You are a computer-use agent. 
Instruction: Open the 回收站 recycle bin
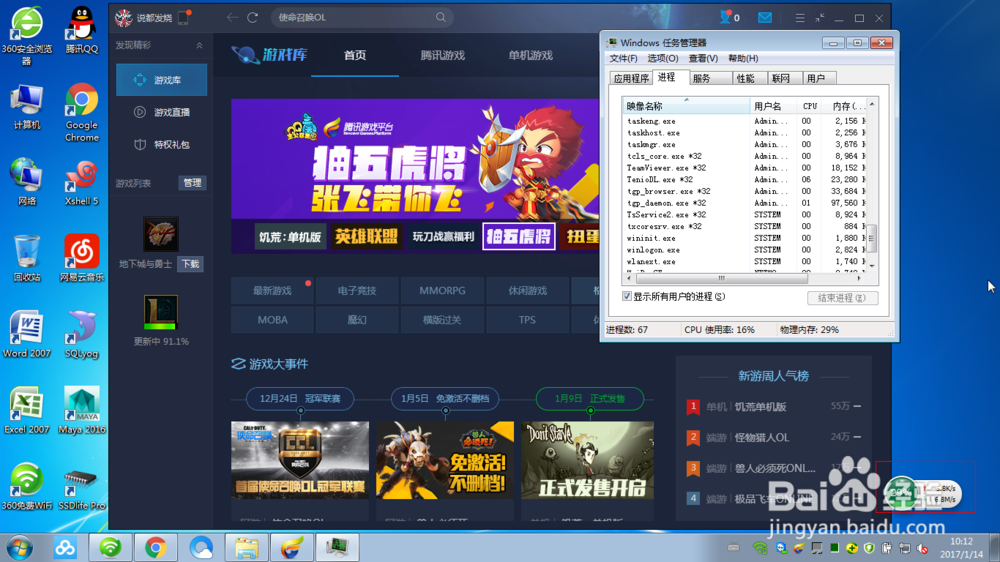(26, 258)
